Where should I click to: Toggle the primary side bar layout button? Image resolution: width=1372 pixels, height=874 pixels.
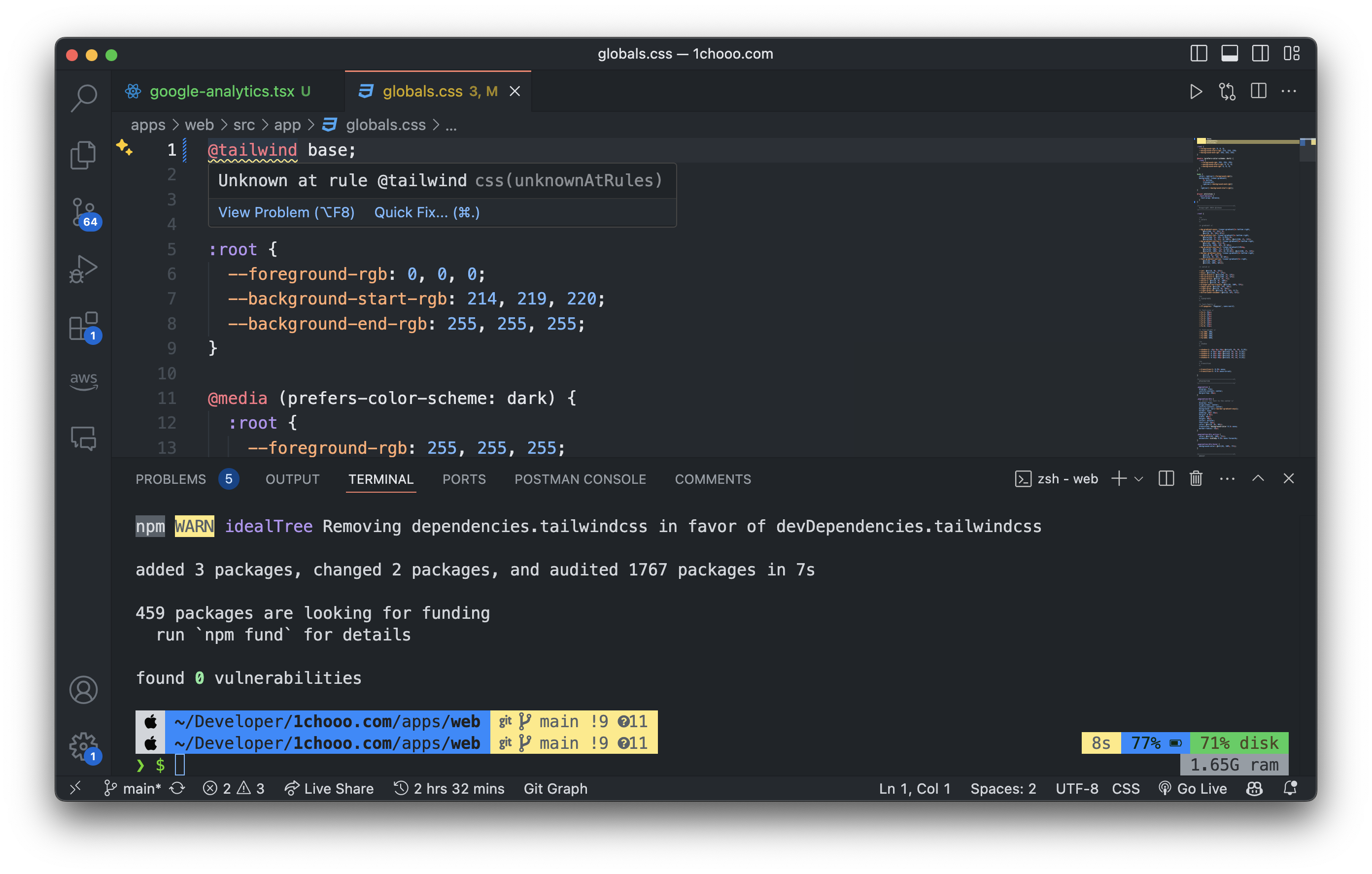(x=1199, y=54)
